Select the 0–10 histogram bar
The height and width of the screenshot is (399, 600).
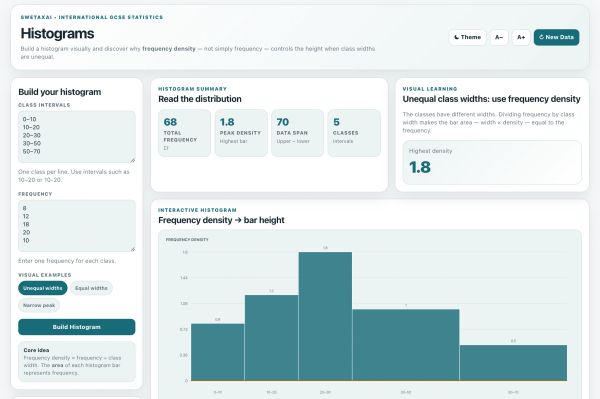pos(218,352)
